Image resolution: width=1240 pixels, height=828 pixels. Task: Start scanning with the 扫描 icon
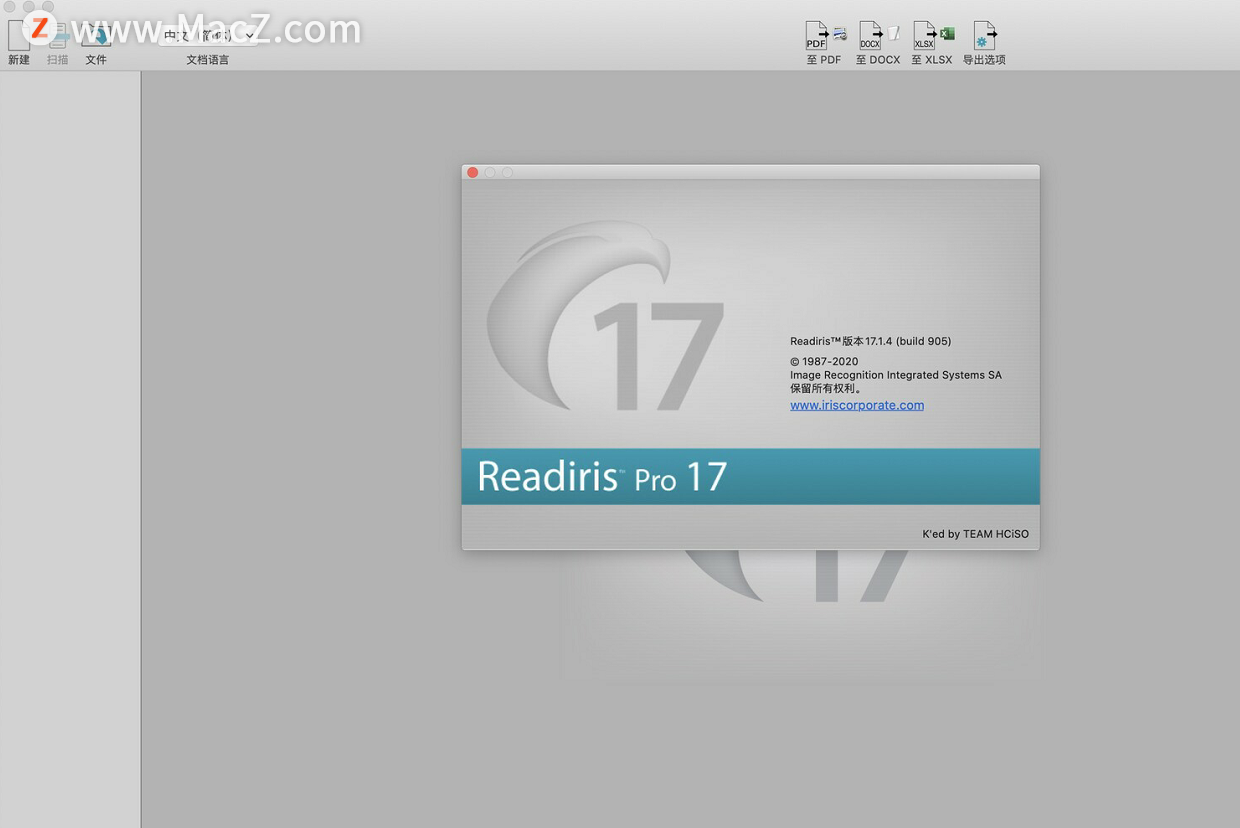pyautogui.click(x=58, y=43)
